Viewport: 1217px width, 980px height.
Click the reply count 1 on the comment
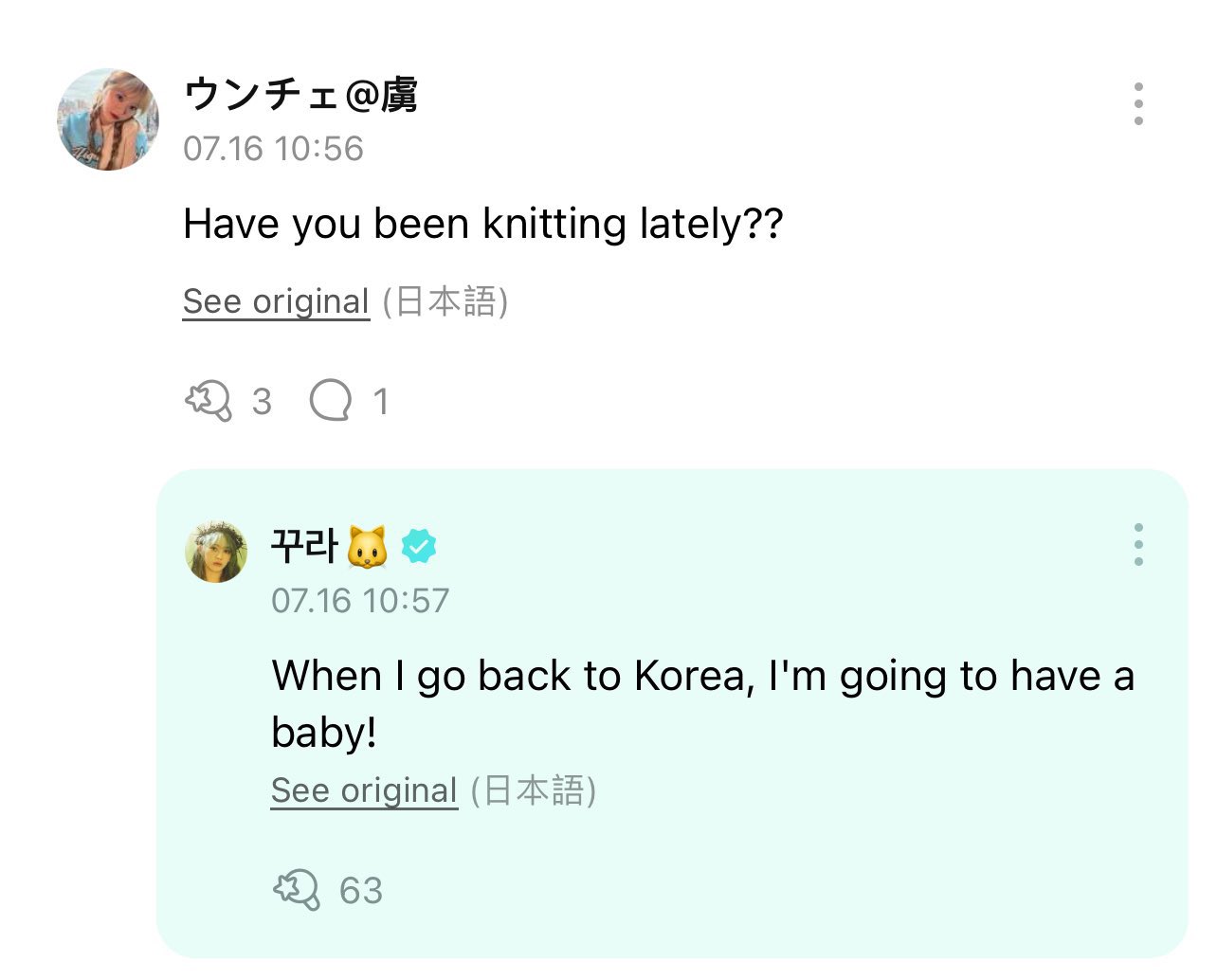(381, 402)
